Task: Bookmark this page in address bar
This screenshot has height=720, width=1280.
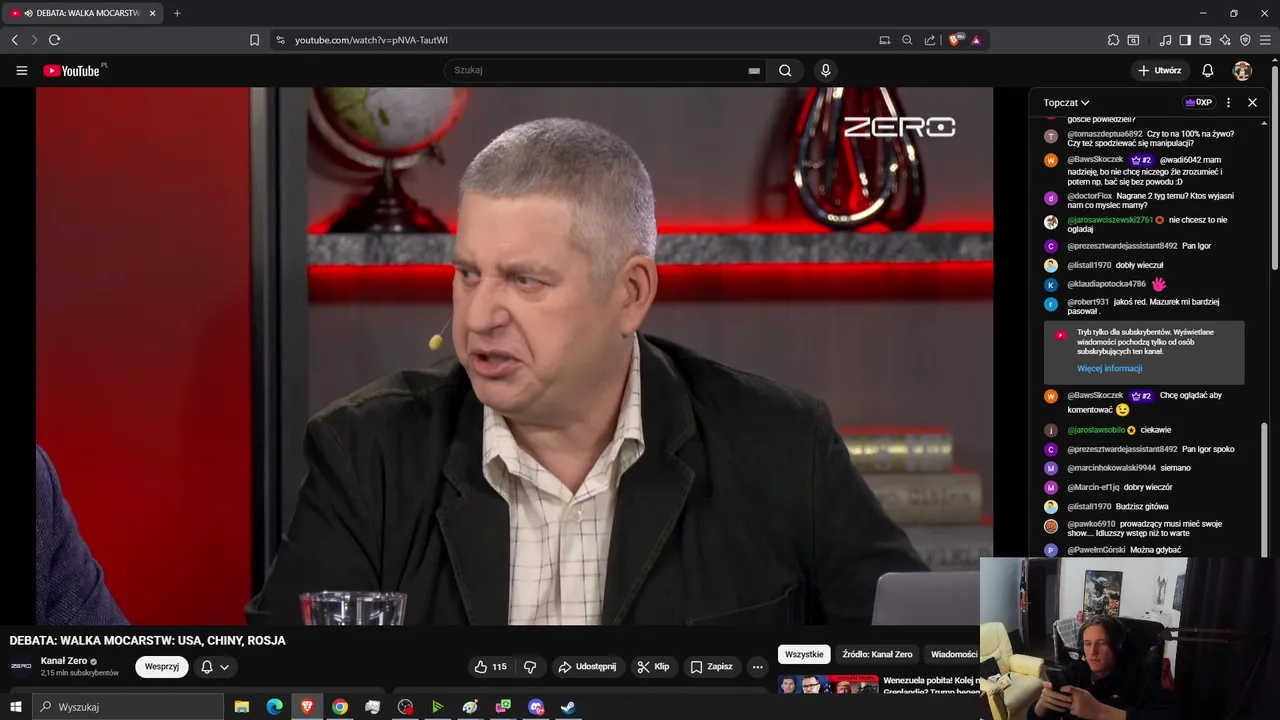Action: [x=254, y=40]
